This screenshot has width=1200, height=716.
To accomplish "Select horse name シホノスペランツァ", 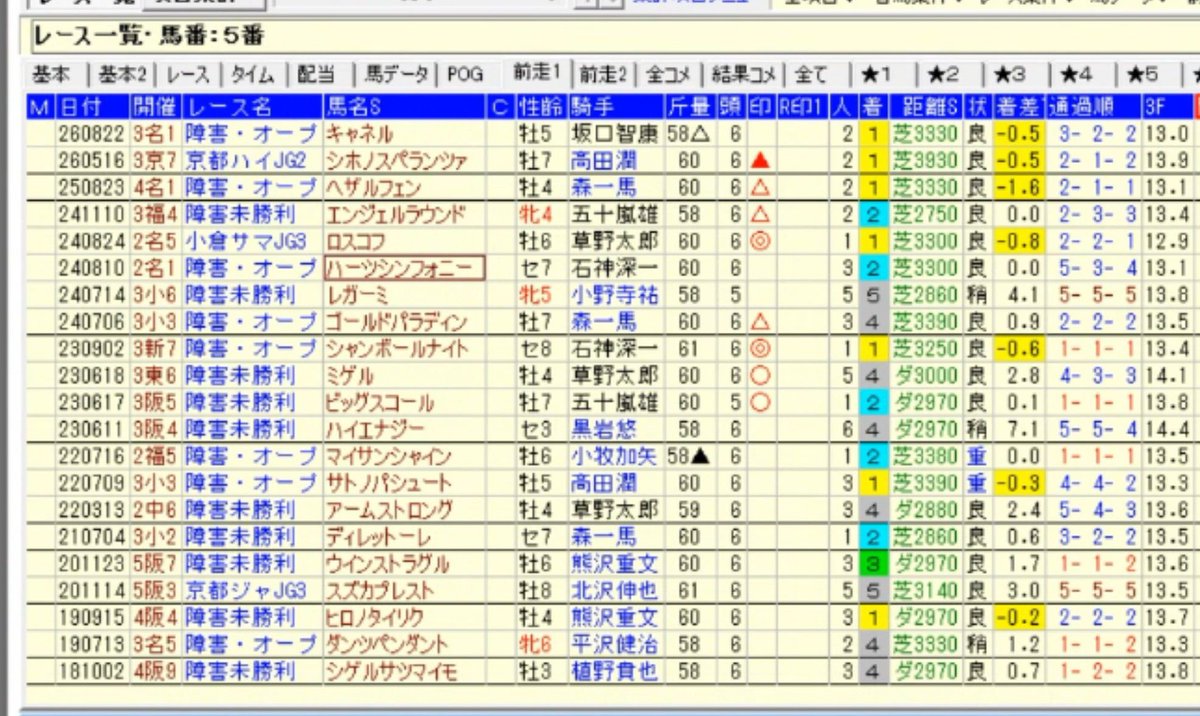I will click(x=396, y=160).
